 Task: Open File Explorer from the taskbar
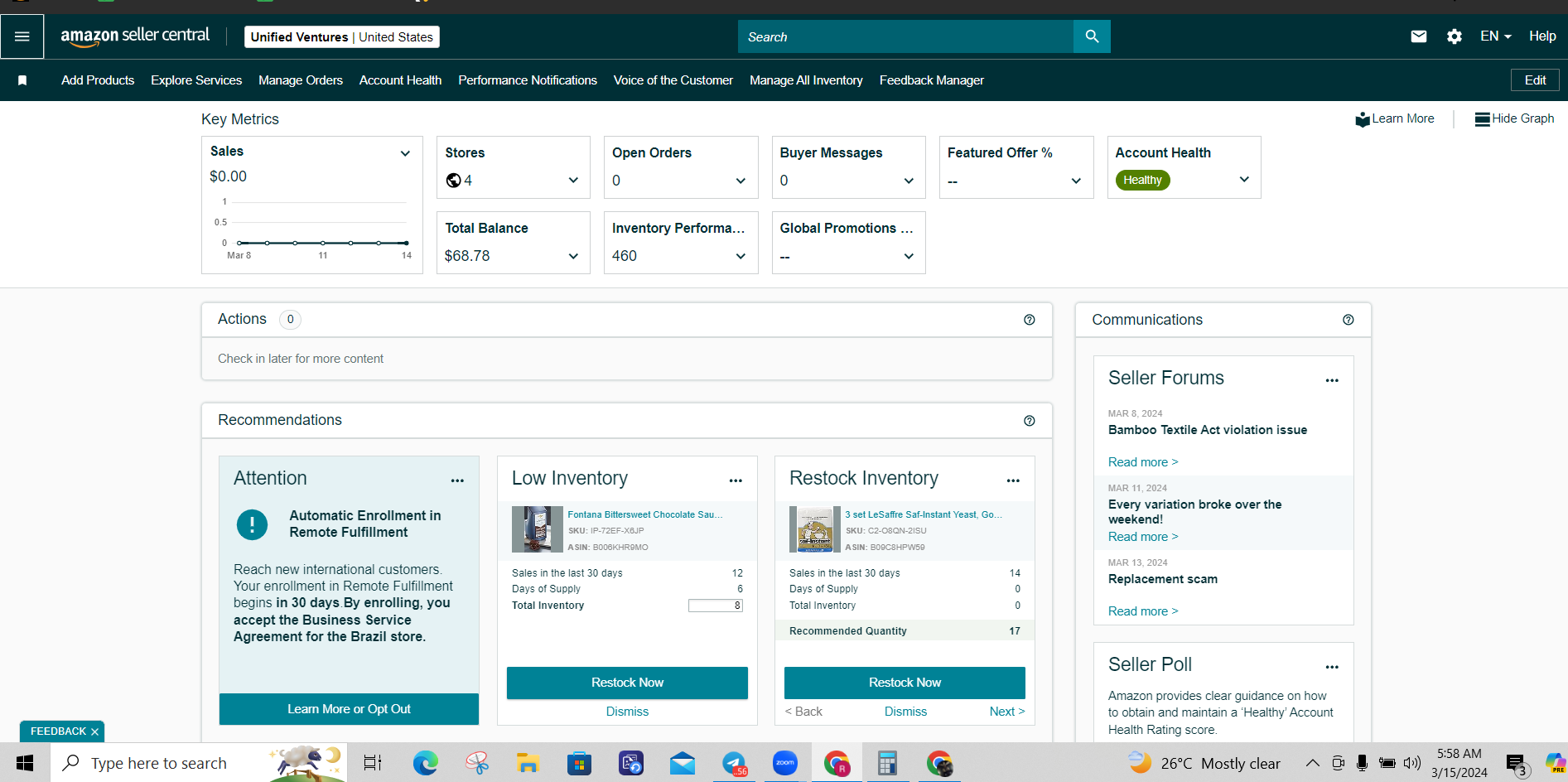click(528, 763)
